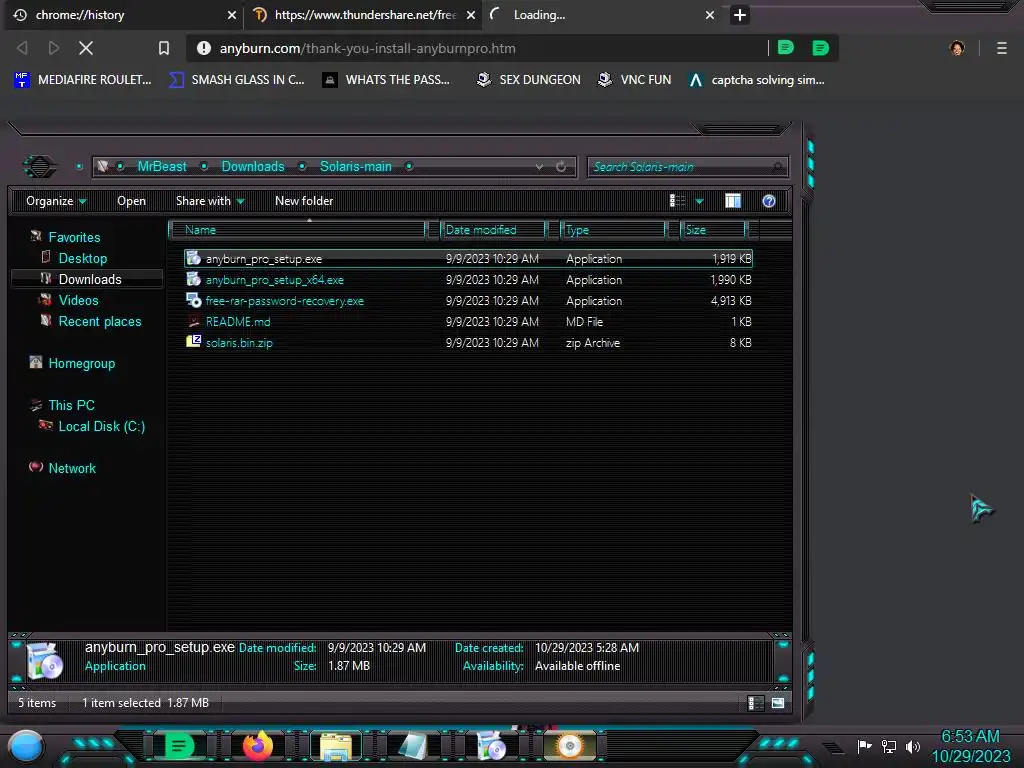Open captcha solving sim bookmark
The image size is (1024, 768).
point(757,80)
